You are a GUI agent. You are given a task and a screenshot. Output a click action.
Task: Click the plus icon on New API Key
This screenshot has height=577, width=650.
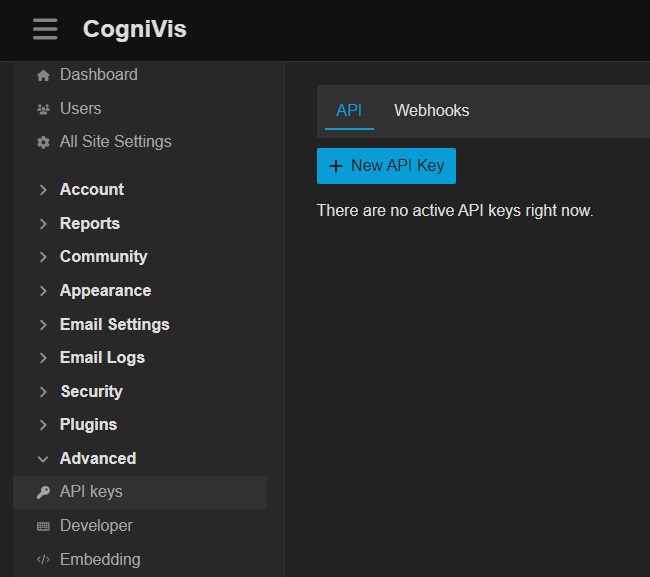pos(336,166)
